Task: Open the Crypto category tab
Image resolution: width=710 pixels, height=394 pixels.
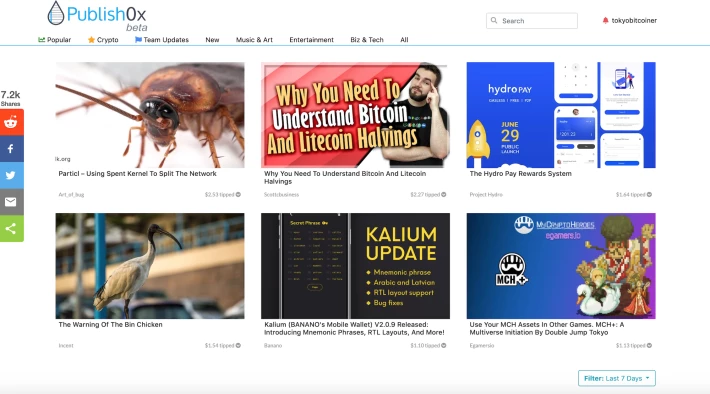Action: click(103, 40)
